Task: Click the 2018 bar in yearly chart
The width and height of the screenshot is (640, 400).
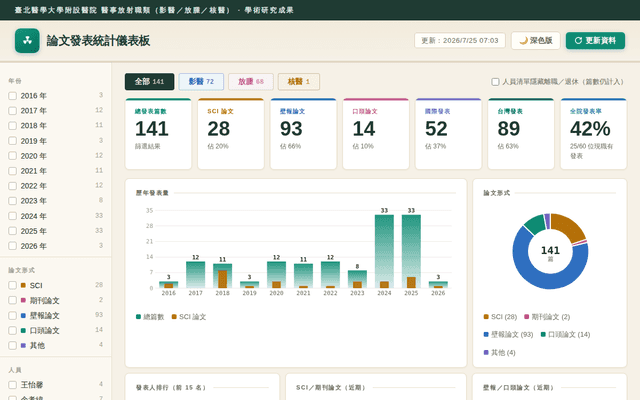Action: tap(222, 276)
